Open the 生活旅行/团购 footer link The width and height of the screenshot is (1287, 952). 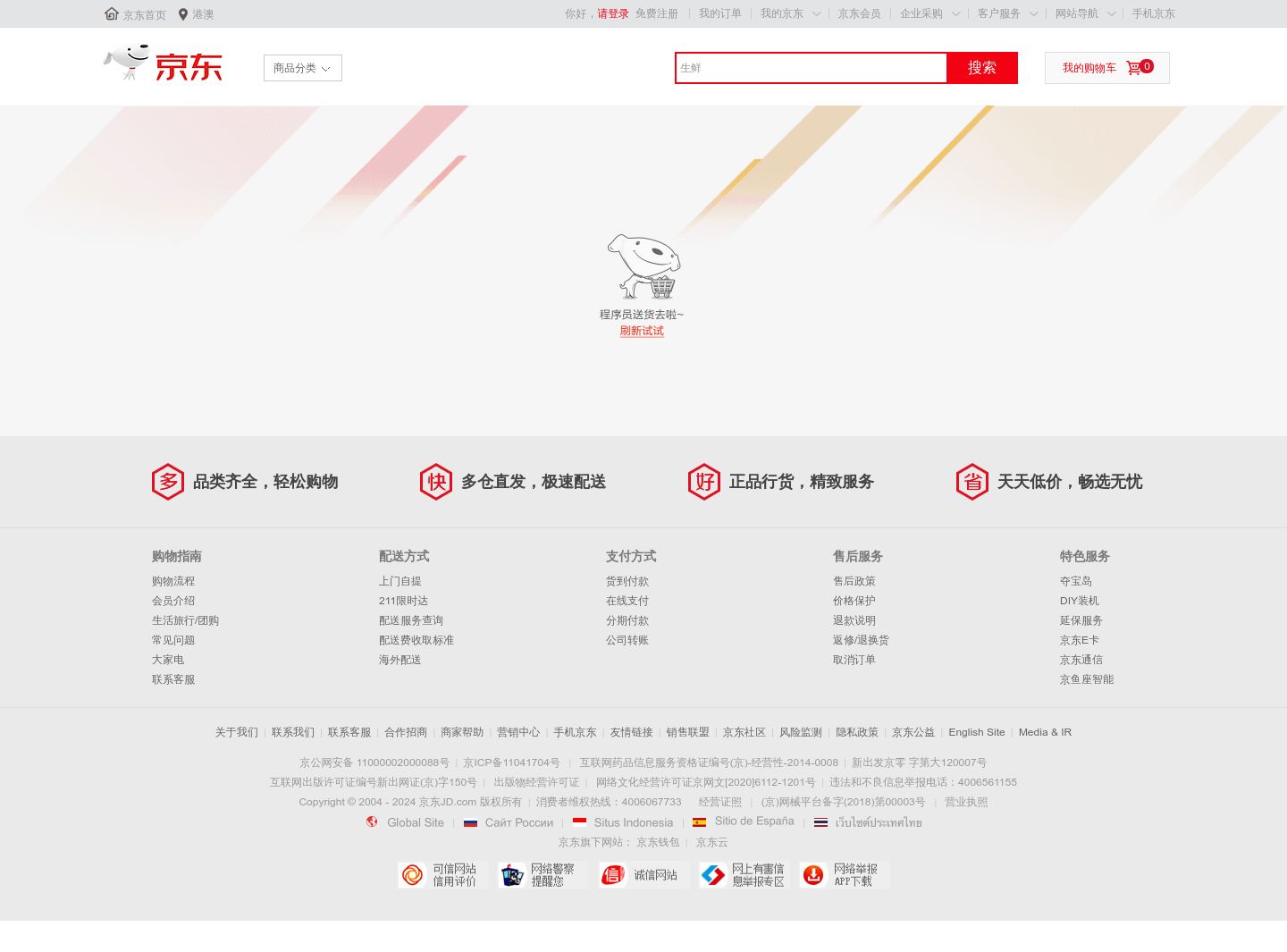click(x=185, y=620)
